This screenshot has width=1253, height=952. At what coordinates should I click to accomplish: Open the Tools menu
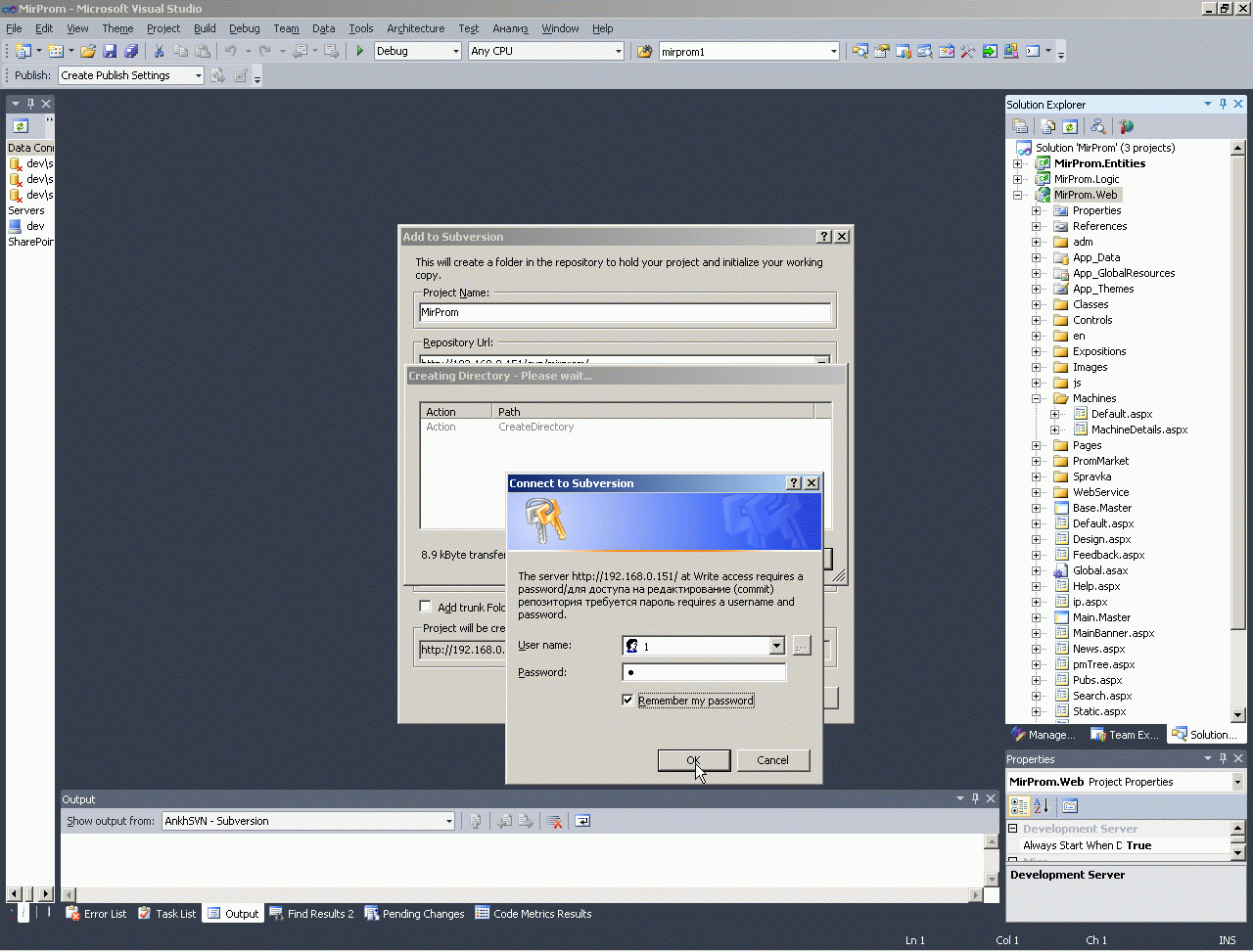(361, 28)
